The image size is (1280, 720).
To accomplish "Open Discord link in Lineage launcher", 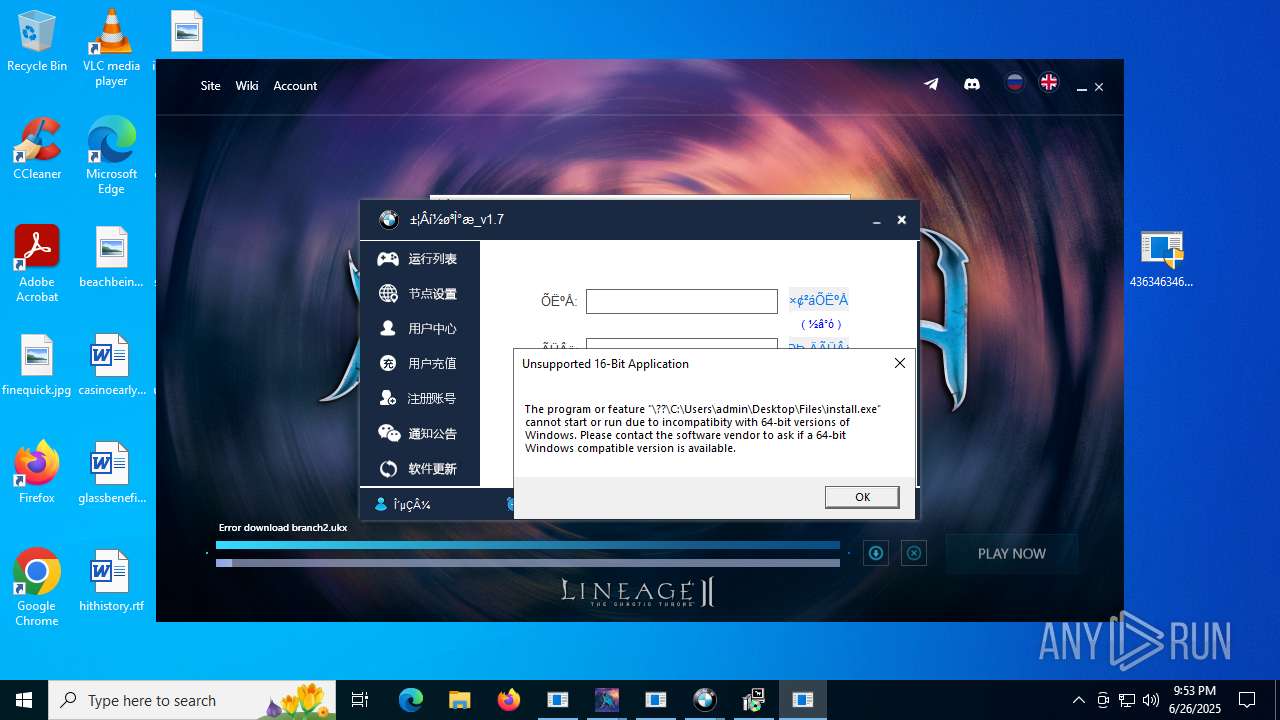I will (971, 84).
